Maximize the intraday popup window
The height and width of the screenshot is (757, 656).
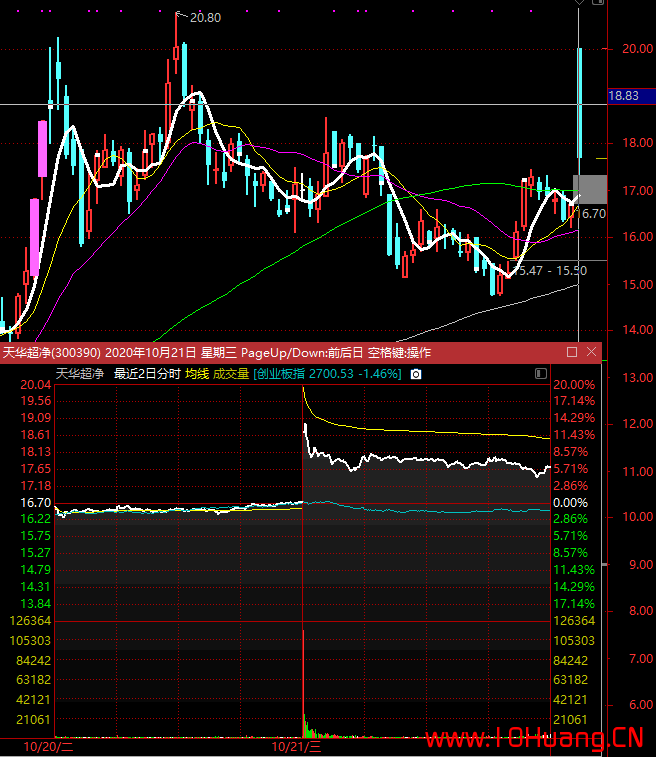pos(572,352)
